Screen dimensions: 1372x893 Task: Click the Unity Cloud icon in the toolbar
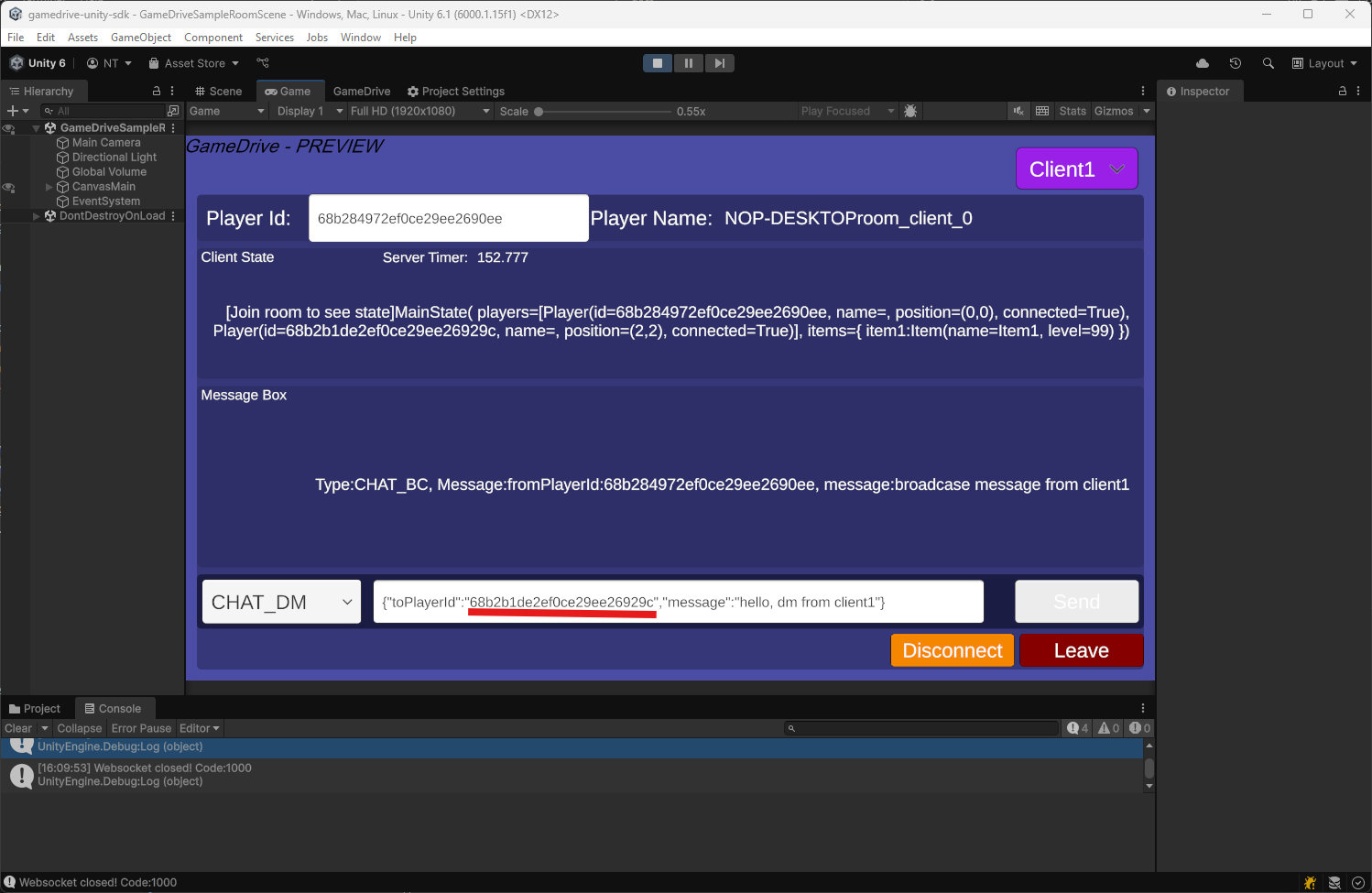pyautogui.click(x=1203, y=62)
